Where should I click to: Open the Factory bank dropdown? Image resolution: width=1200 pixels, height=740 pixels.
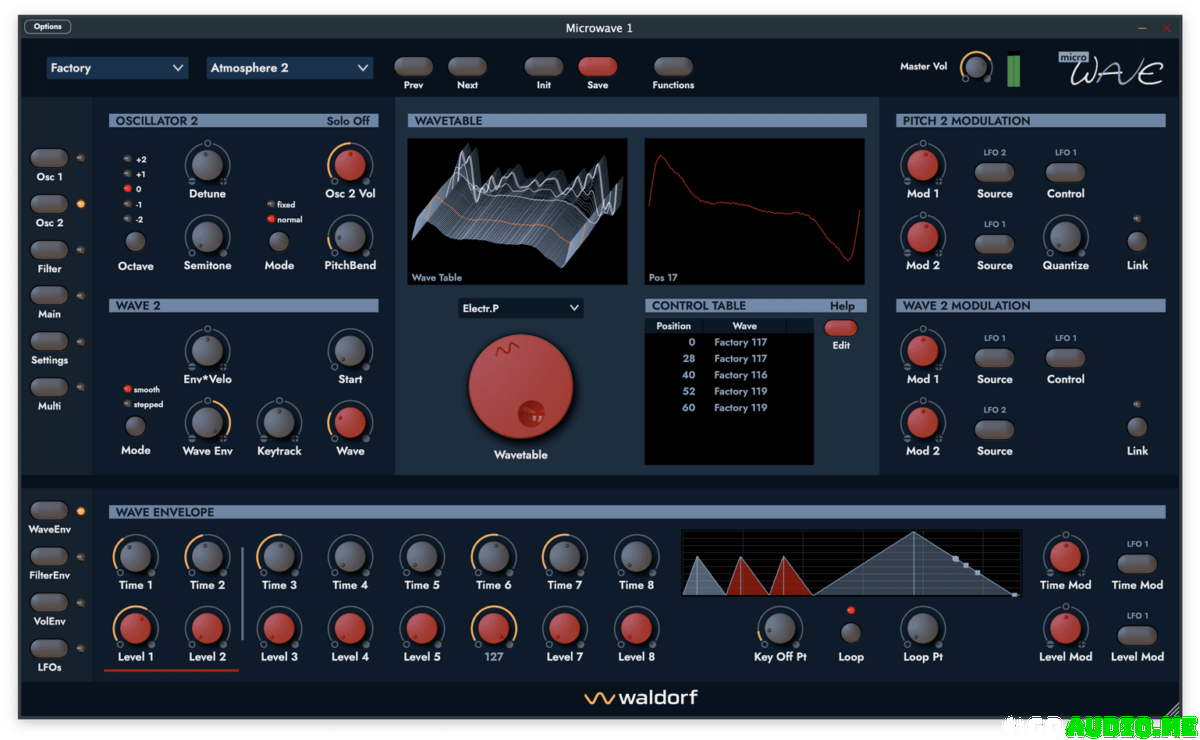(117, 68)
